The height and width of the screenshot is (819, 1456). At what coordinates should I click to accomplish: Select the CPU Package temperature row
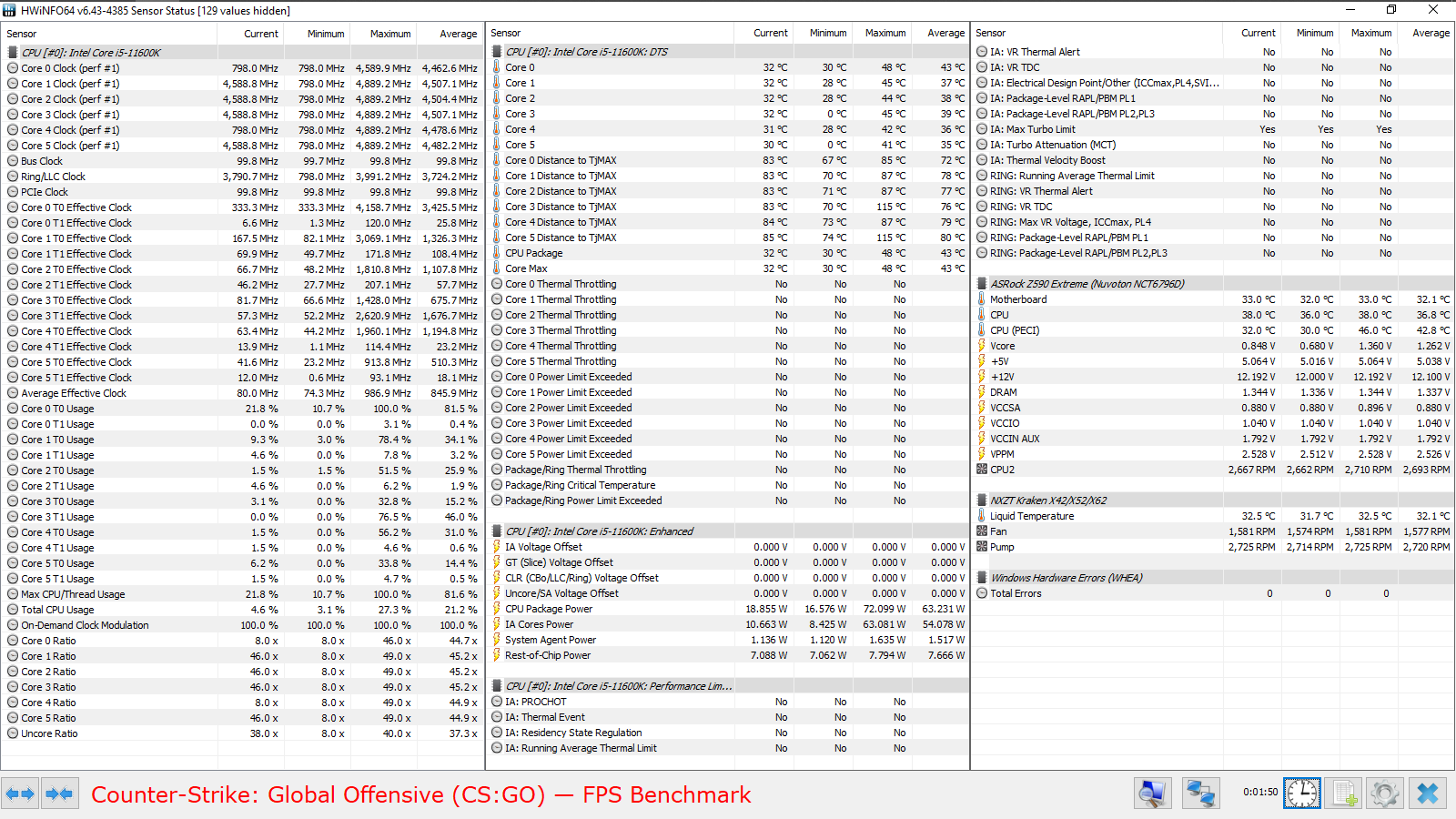[x=727, y=253]
